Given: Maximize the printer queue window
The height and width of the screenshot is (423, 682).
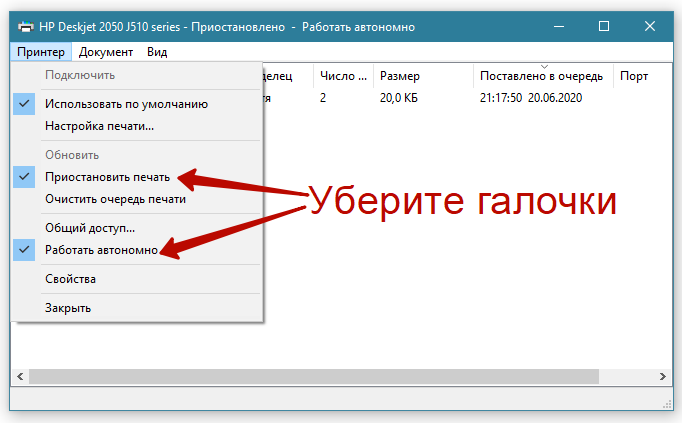Looking at the screenshot, I should pyautogui.click(x=604, y=27).
